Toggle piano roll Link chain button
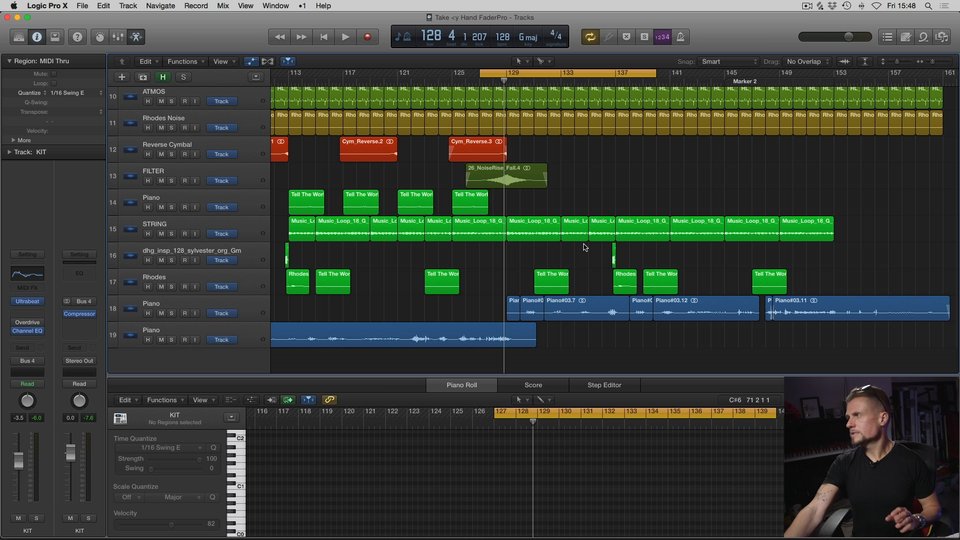The image size is (960, 540). tap(329, 400)
